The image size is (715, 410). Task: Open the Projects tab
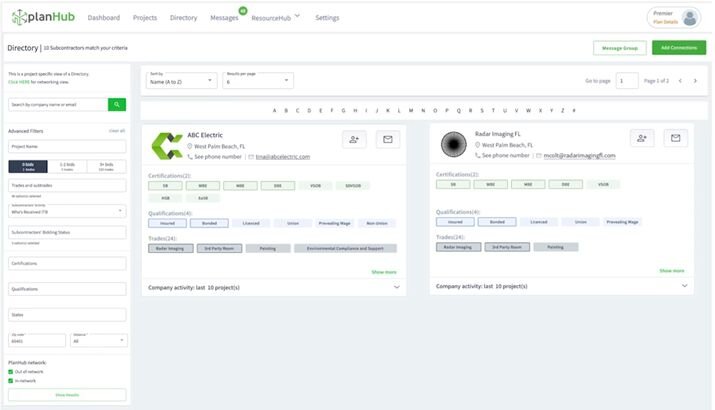145,18
